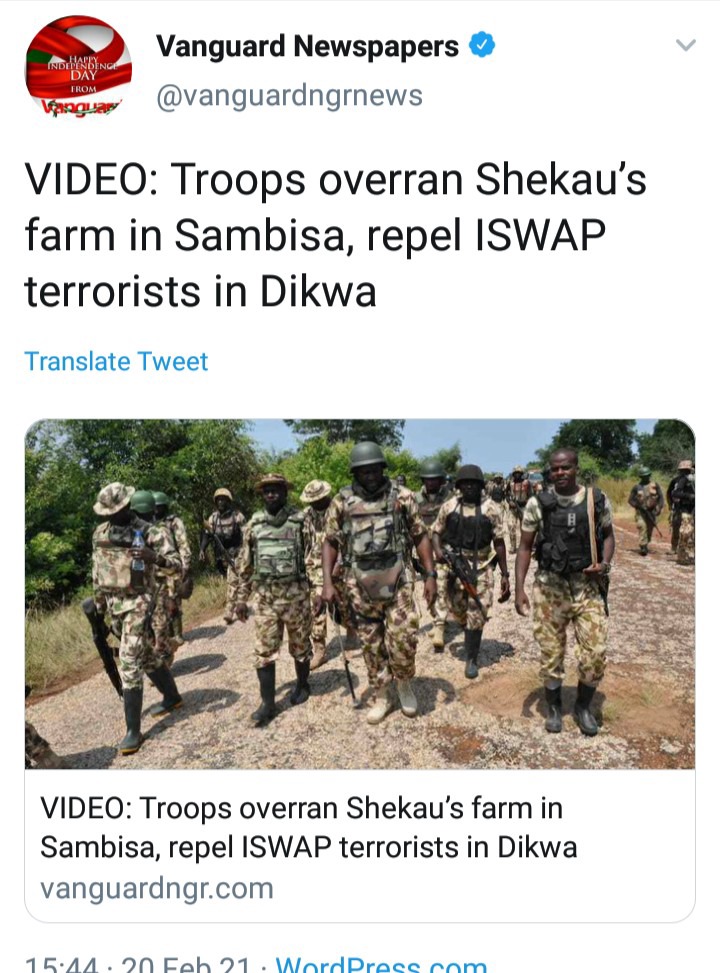Click the WordPress.com source link
This screenshot has height=973, width=720.
pos(381,965)
